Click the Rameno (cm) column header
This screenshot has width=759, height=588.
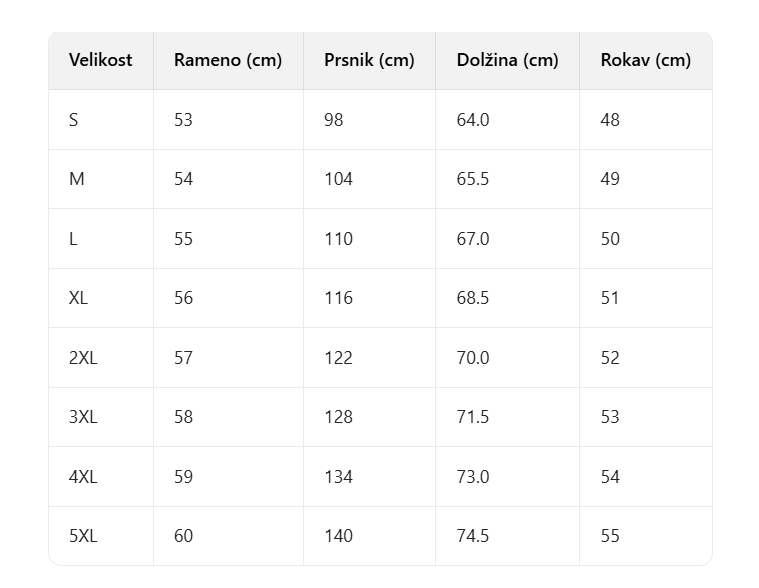tap(228, 60)
